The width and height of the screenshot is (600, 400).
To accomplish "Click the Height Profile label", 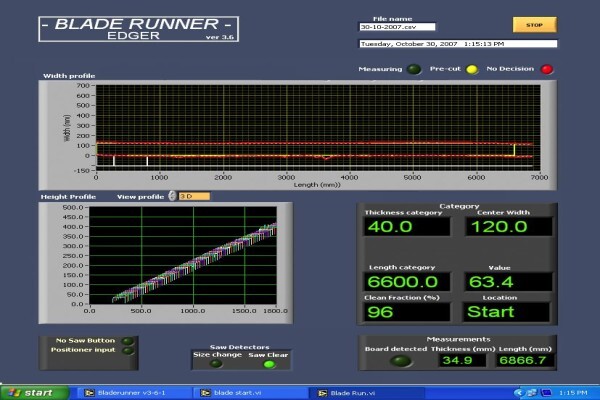I will (x=68, y=197).
